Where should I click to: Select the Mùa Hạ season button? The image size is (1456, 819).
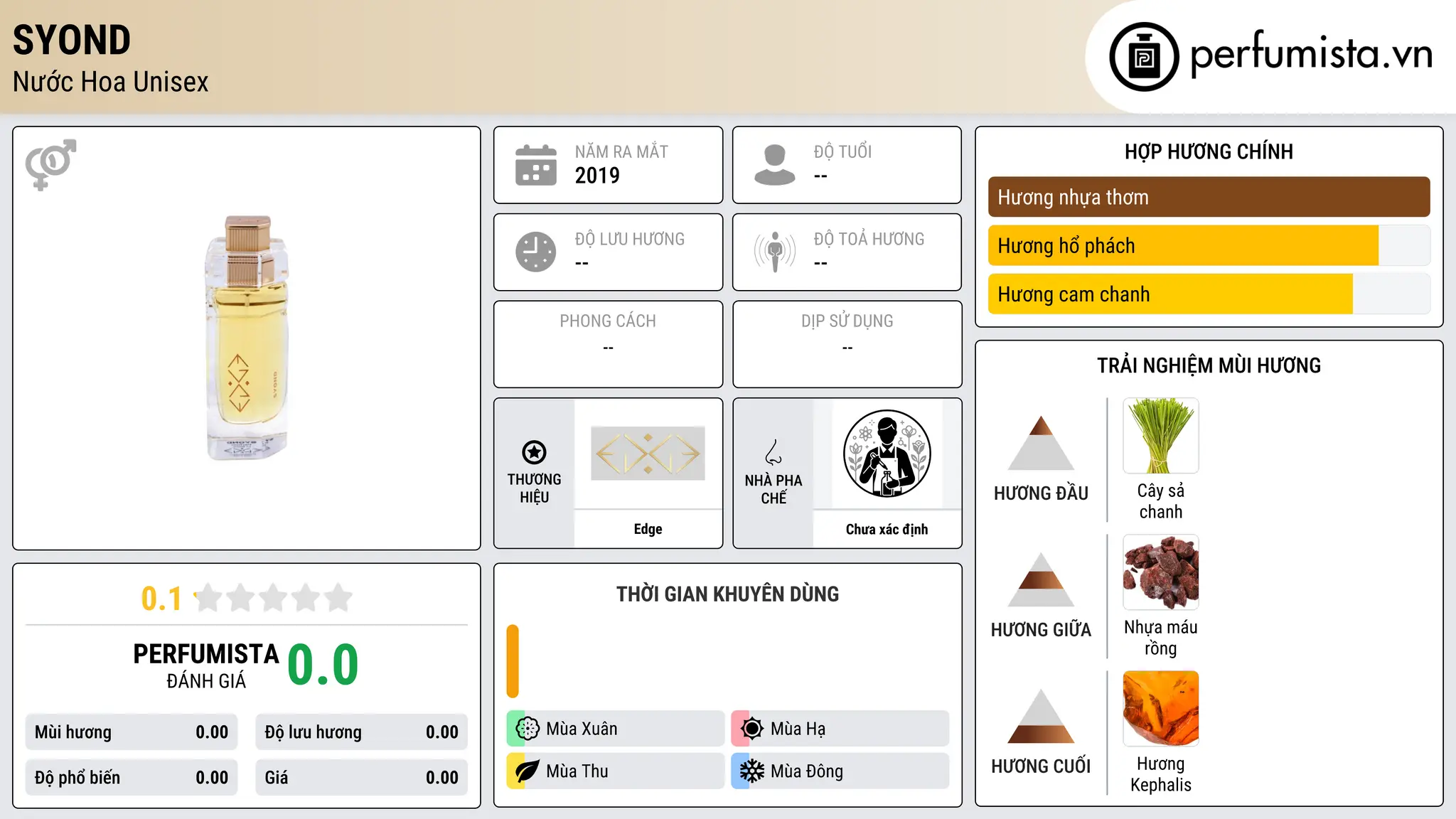(x=840, y=728)
